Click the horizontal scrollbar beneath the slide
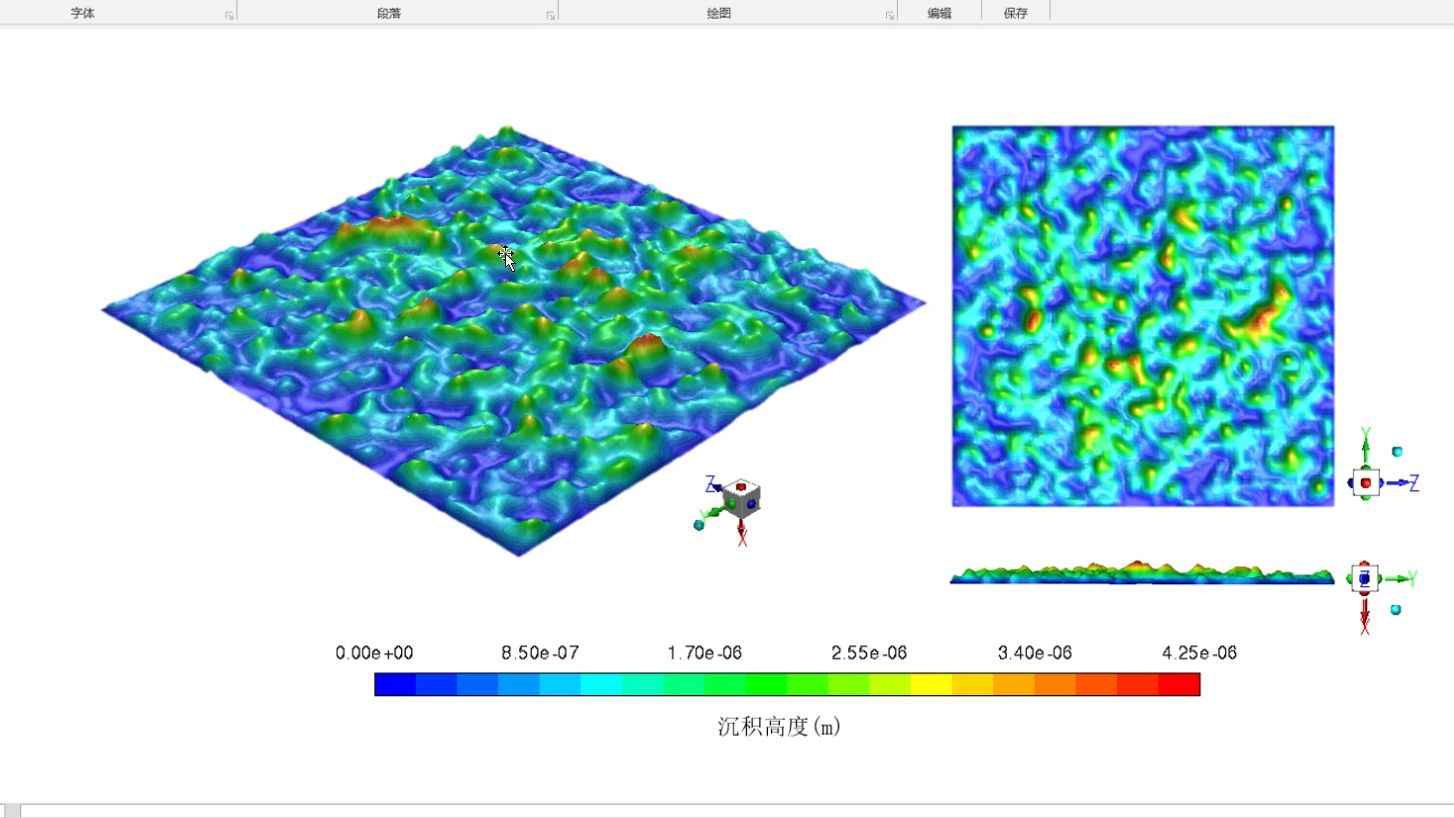This screenshot has width=1454, height=818. coord(737,810)
